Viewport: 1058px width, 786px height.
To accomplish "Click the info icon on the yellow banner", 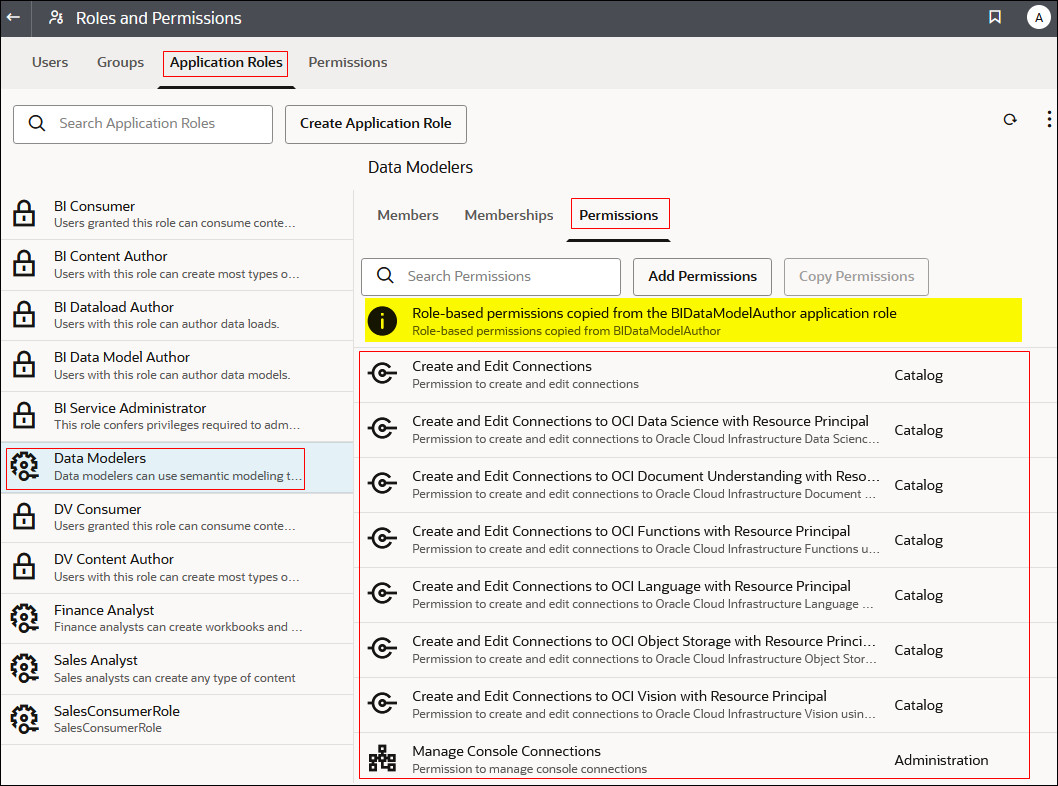I will tap(383, 319).
